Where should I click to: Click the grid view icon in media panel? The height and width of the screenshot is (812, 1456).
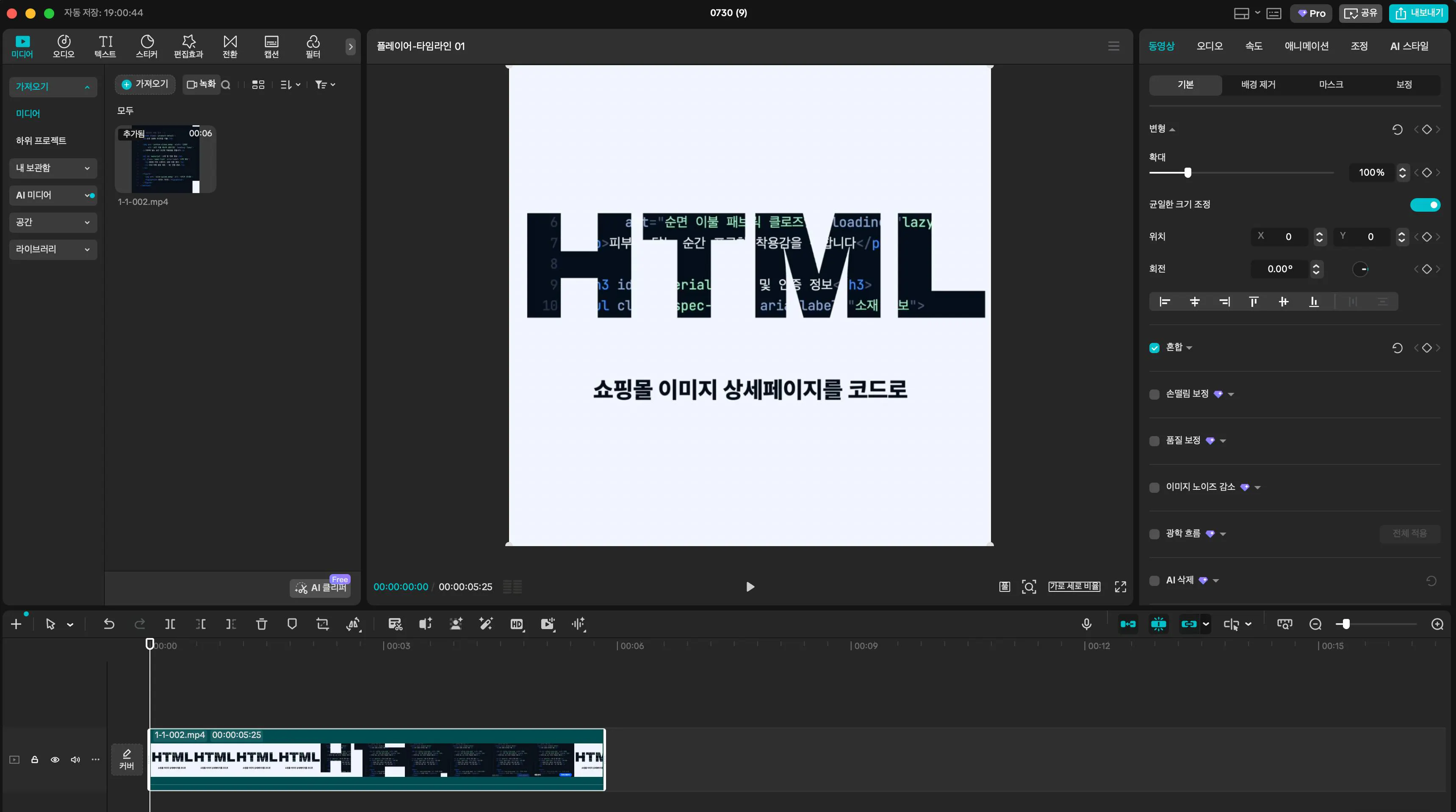click(x=258, y=85)
